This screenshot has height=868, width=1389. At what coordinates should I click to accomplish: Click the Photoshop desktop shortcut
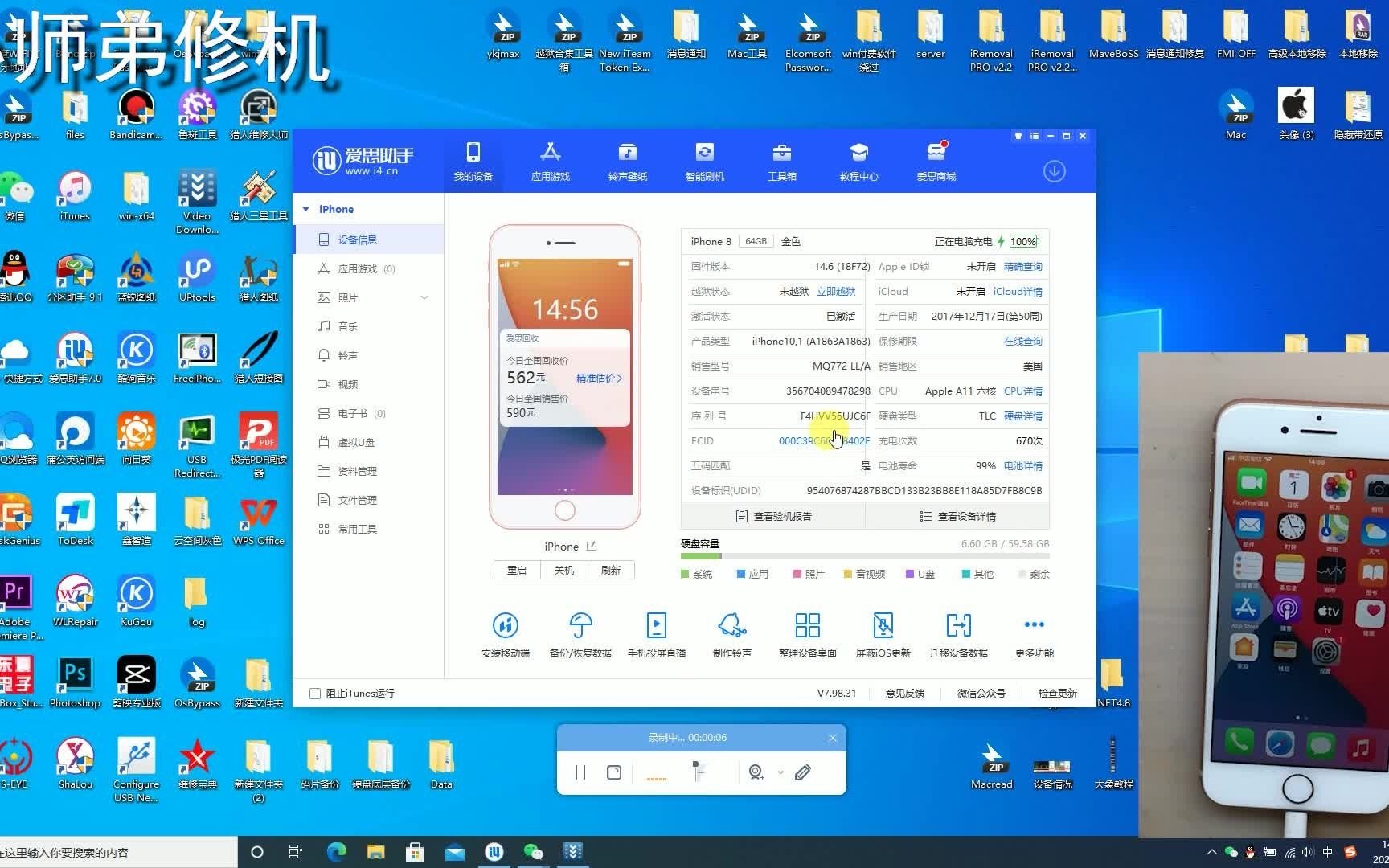point(75,683)
